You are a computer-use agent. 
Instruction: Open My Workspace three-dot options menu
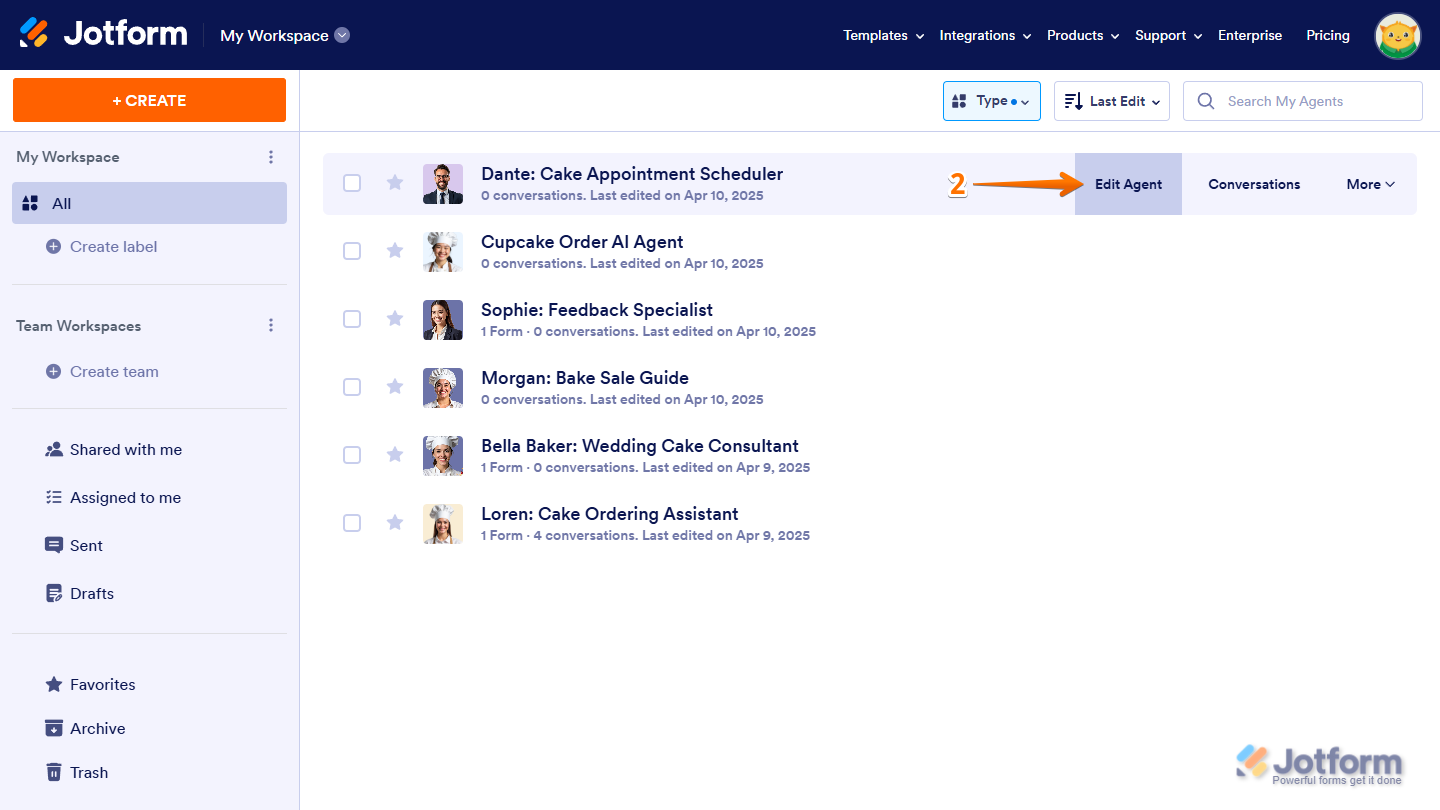coord(270,157)
